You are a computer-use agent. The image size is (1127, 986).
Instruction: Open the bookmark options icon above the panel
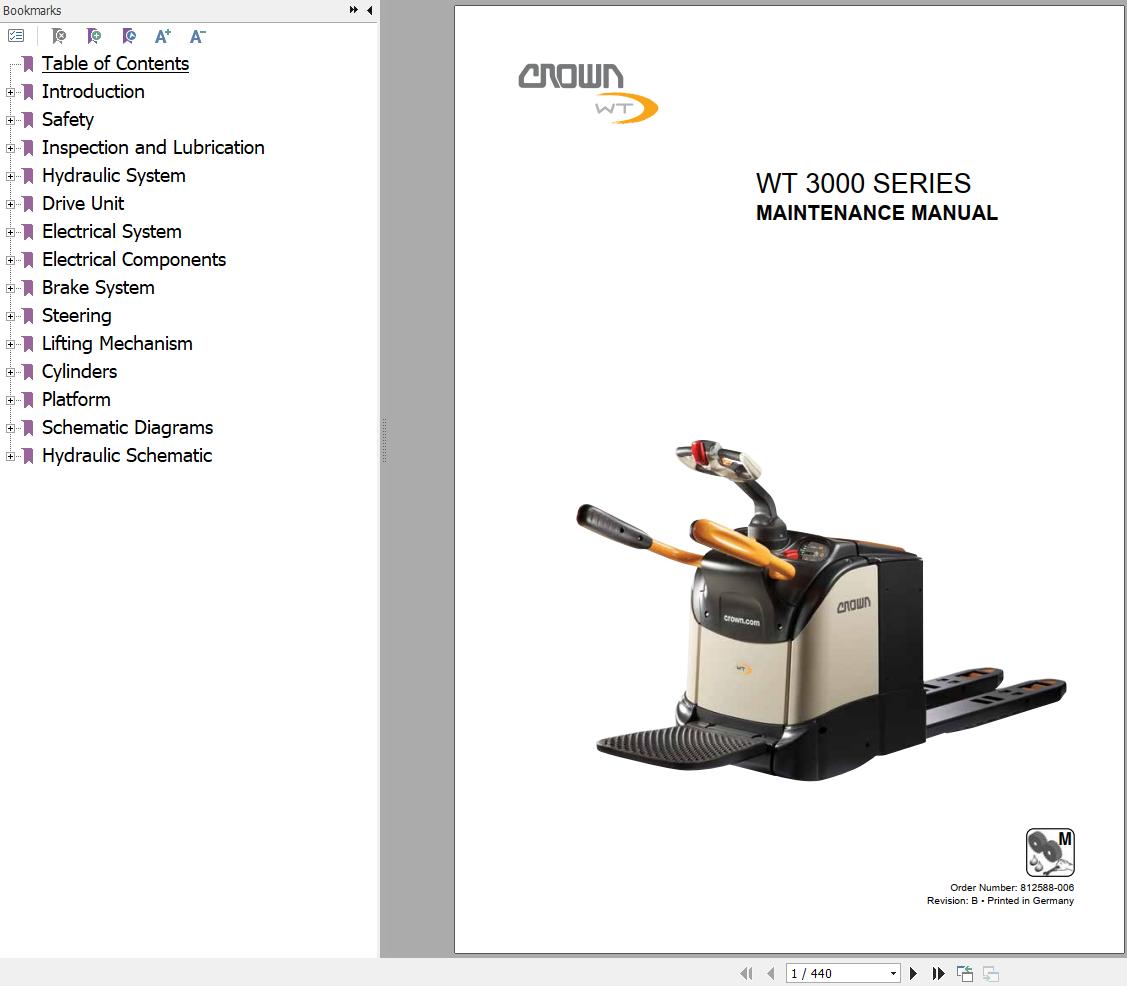point(16,35)
